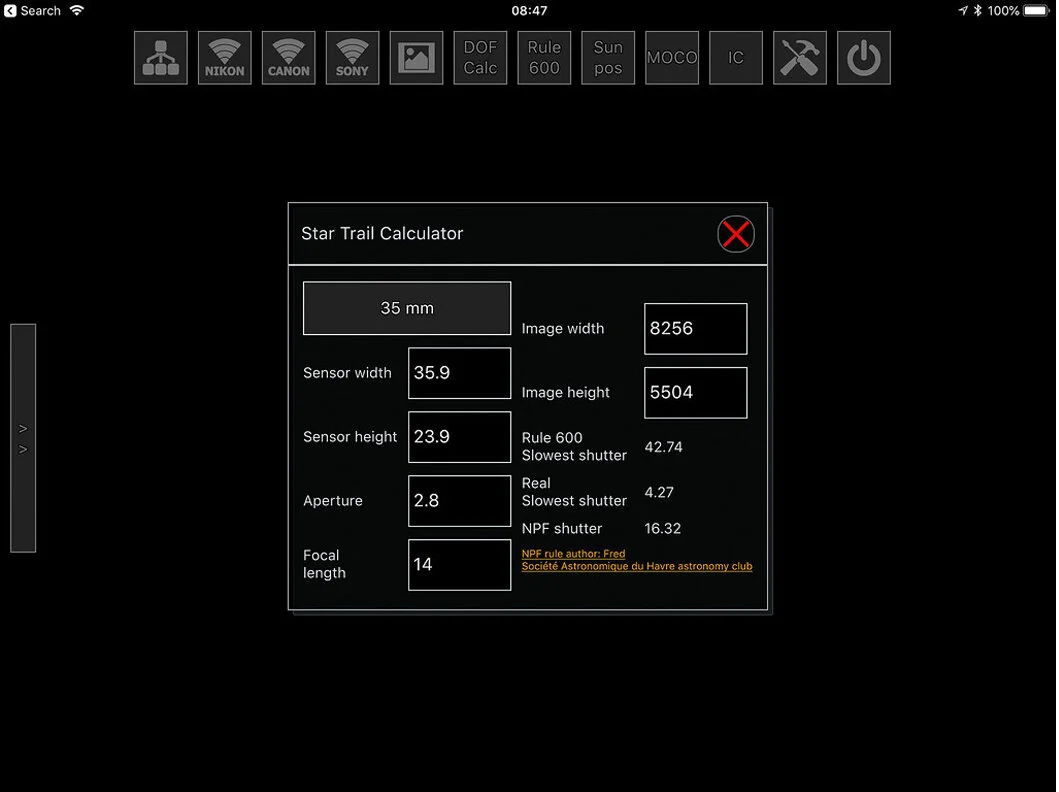Connect to Sony camera via WiFi

click(x=352, y=57)
